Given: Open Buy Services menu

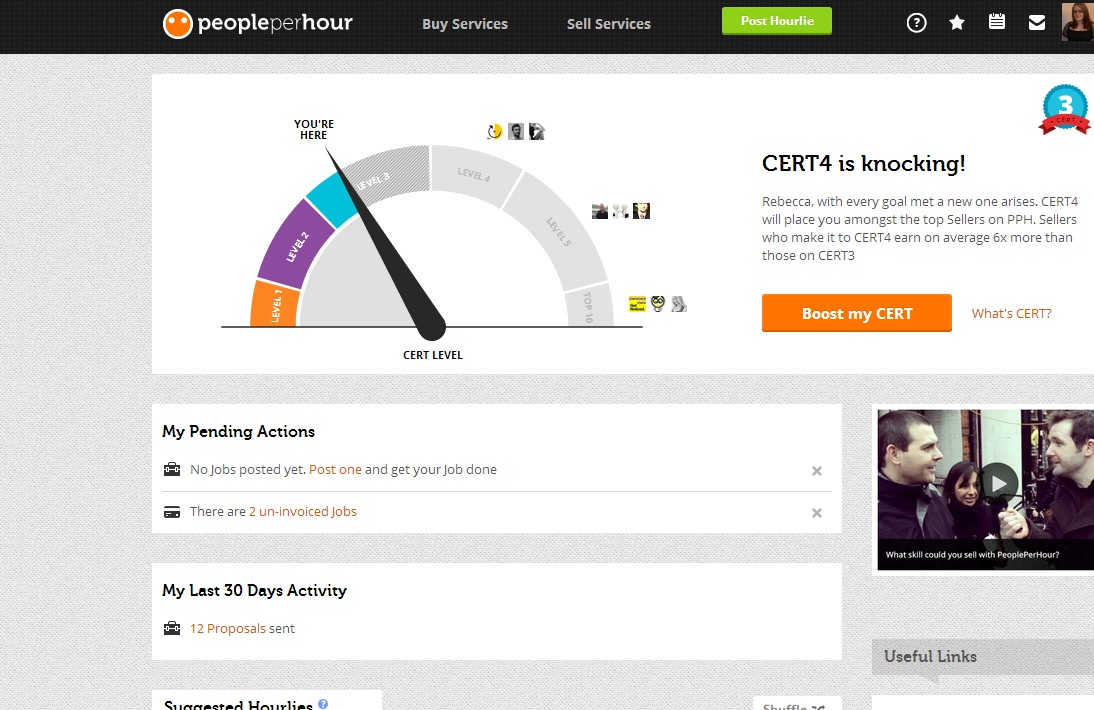Looking at the screenshot, I should [465, 24].
